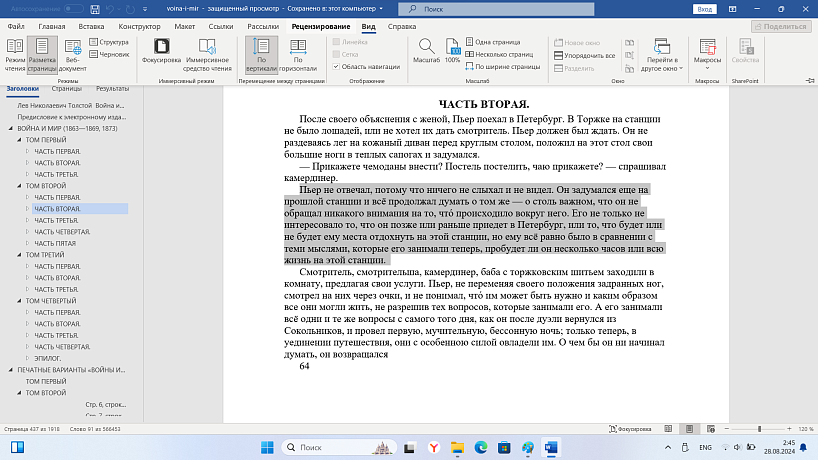Screen dimensions: 818x460
Task: Click the document search box at top
Action: tap(496, 9)
